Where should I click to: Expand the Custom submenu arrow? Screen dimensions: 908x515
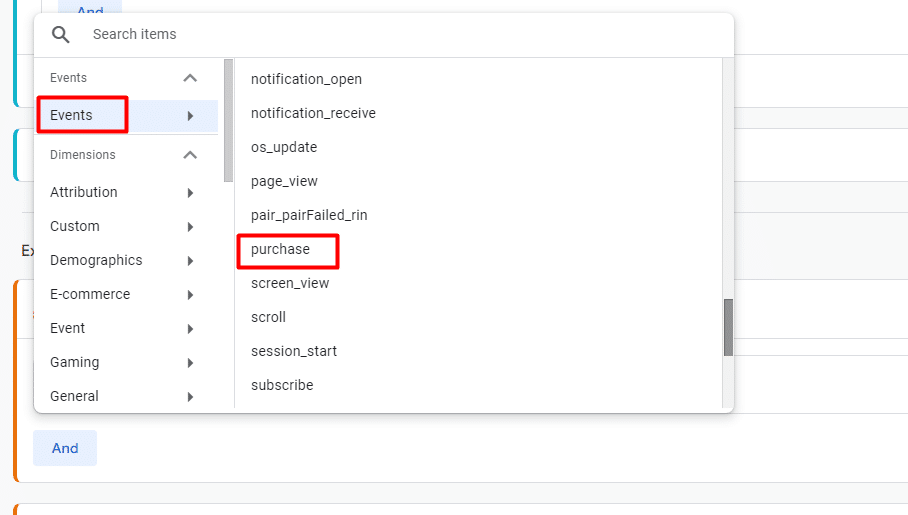(x=190, y=226)
